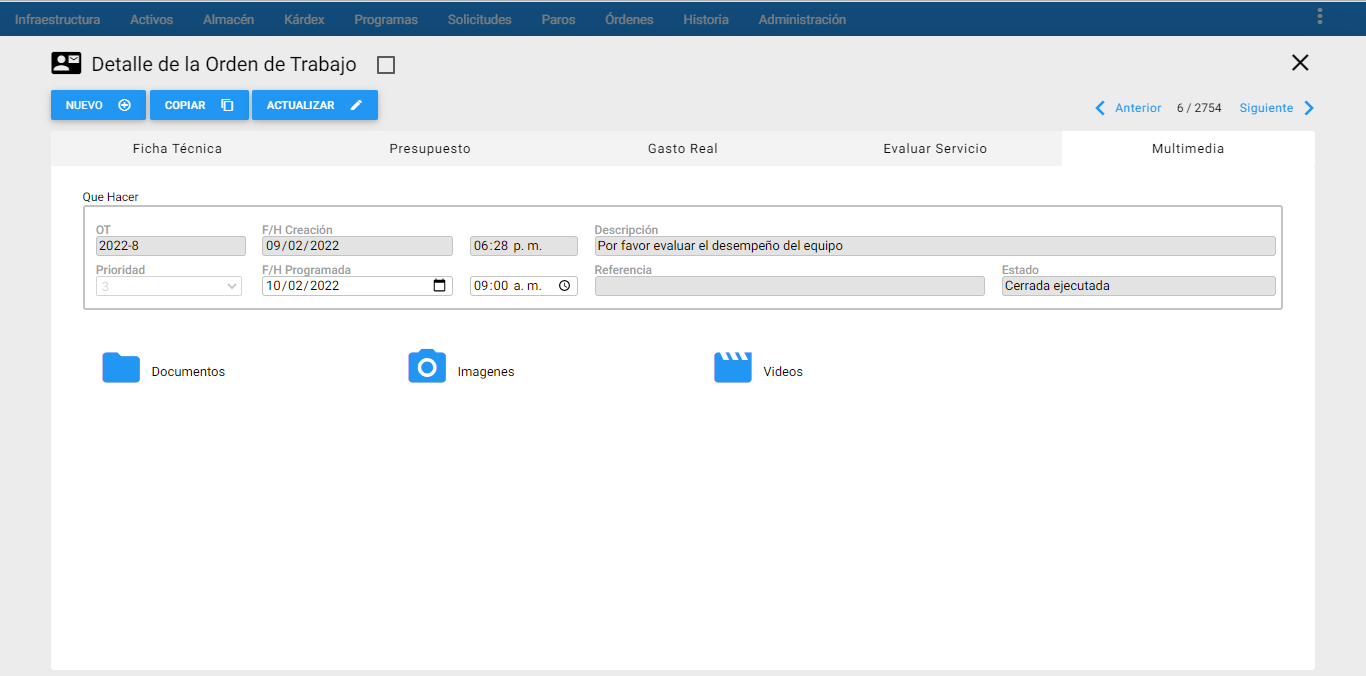Switch to the Ficha Técnica tab

coord(177,148)
